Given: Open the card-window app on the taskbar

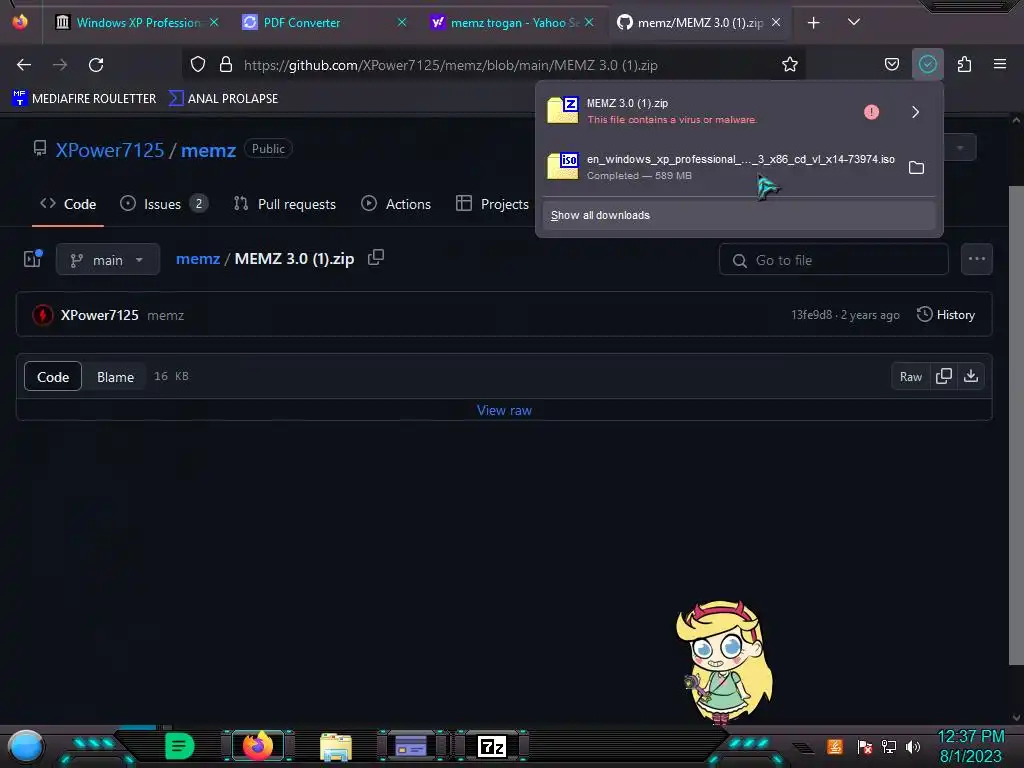Looking at the screenshot, I should (x=411, y=746).
